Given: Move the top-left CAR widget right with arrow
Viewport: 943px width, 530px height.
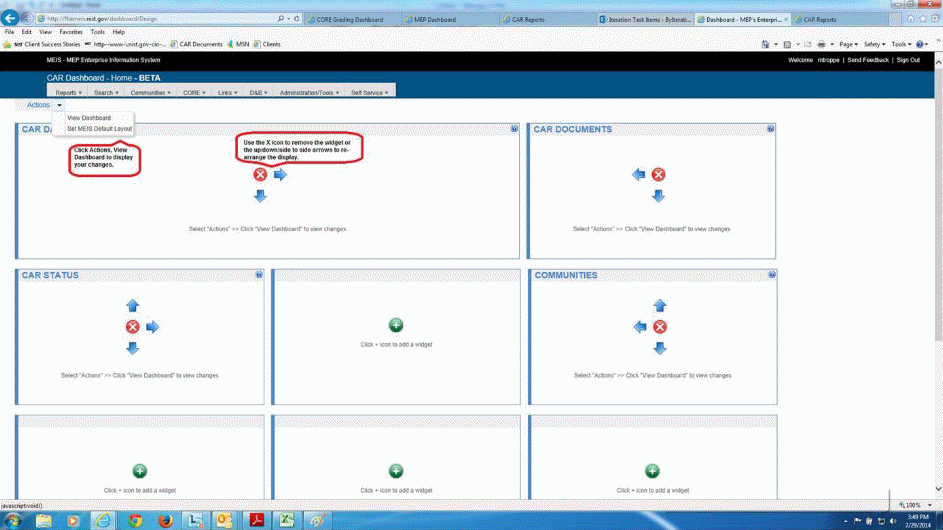Looking at the screenshot, I should click(x=280, y=174).
